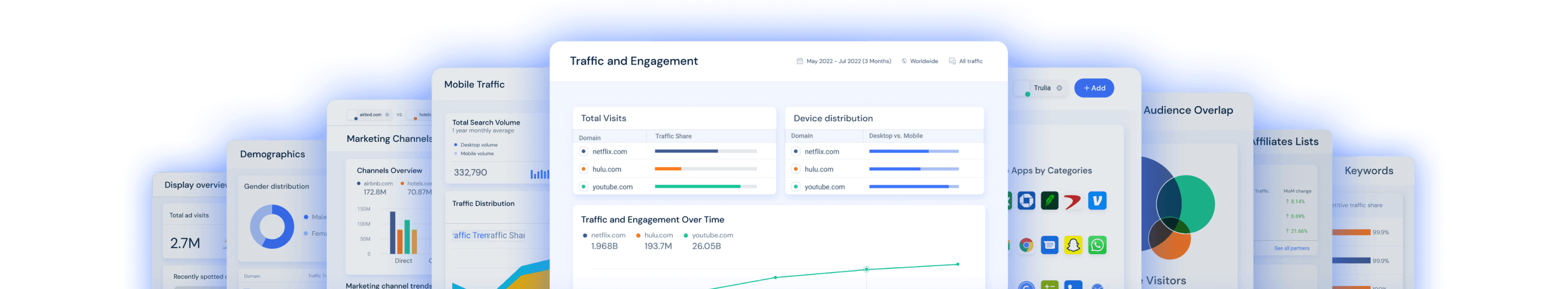Switch to the Traffic Share tab
Screen dimensions: 1568x289
(x=507, y=236)
